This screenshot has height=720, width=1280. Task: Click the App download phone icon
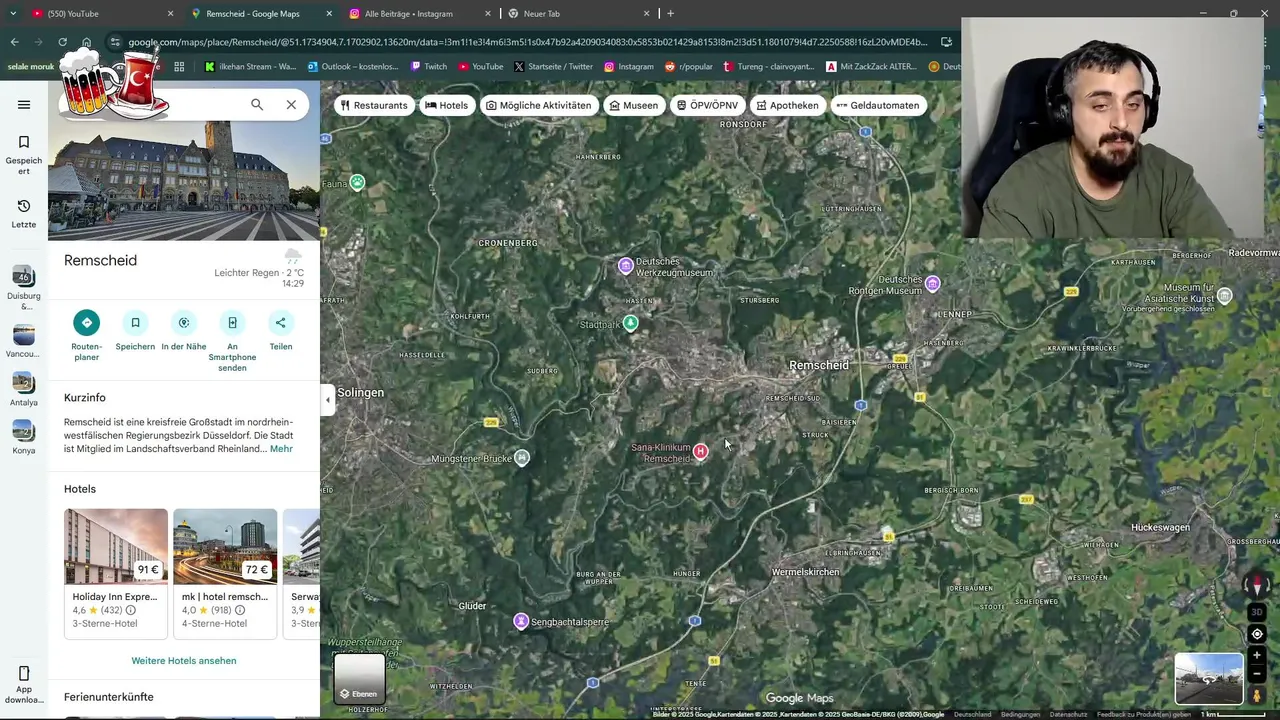(24, 673)
